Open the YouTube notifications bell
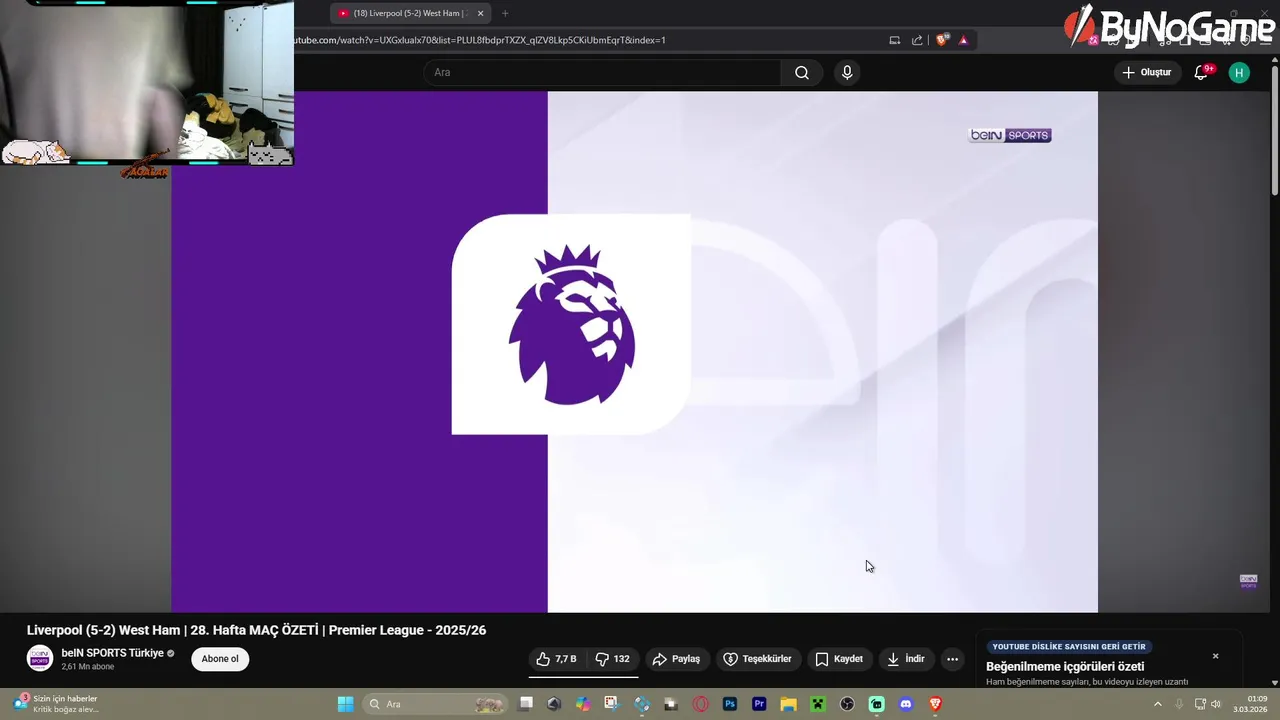Image resolution: width=1280 pixels, height=720 pixels. coord(1202,72)
